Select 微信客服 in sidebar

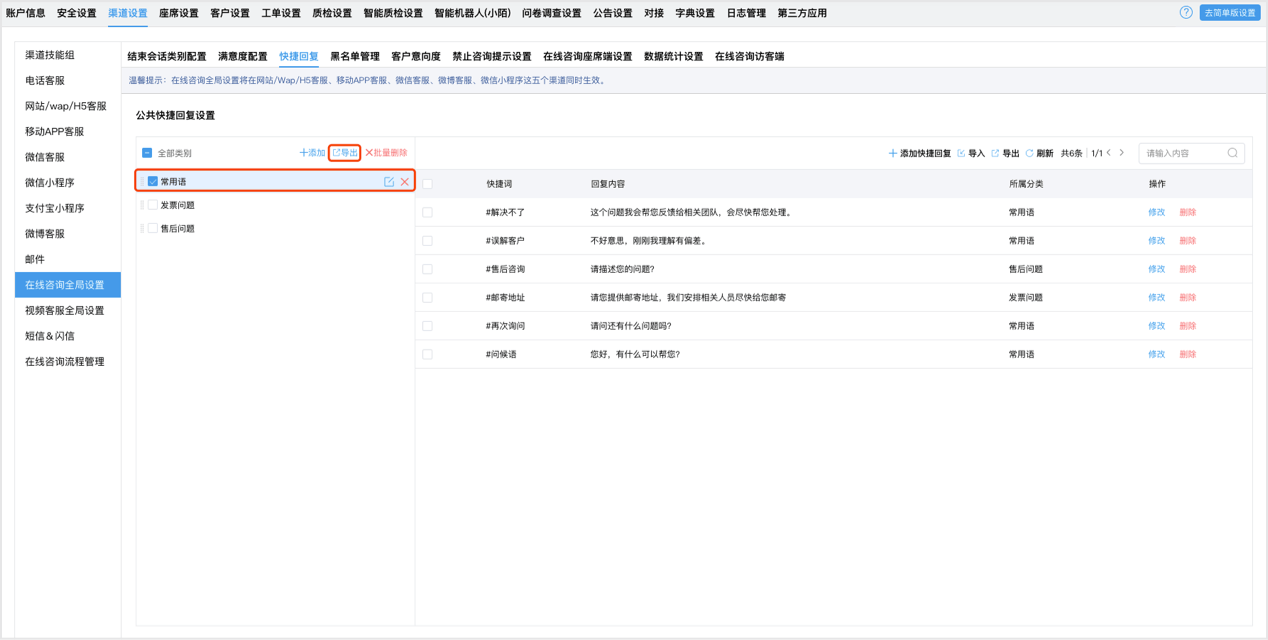(68, 157)
